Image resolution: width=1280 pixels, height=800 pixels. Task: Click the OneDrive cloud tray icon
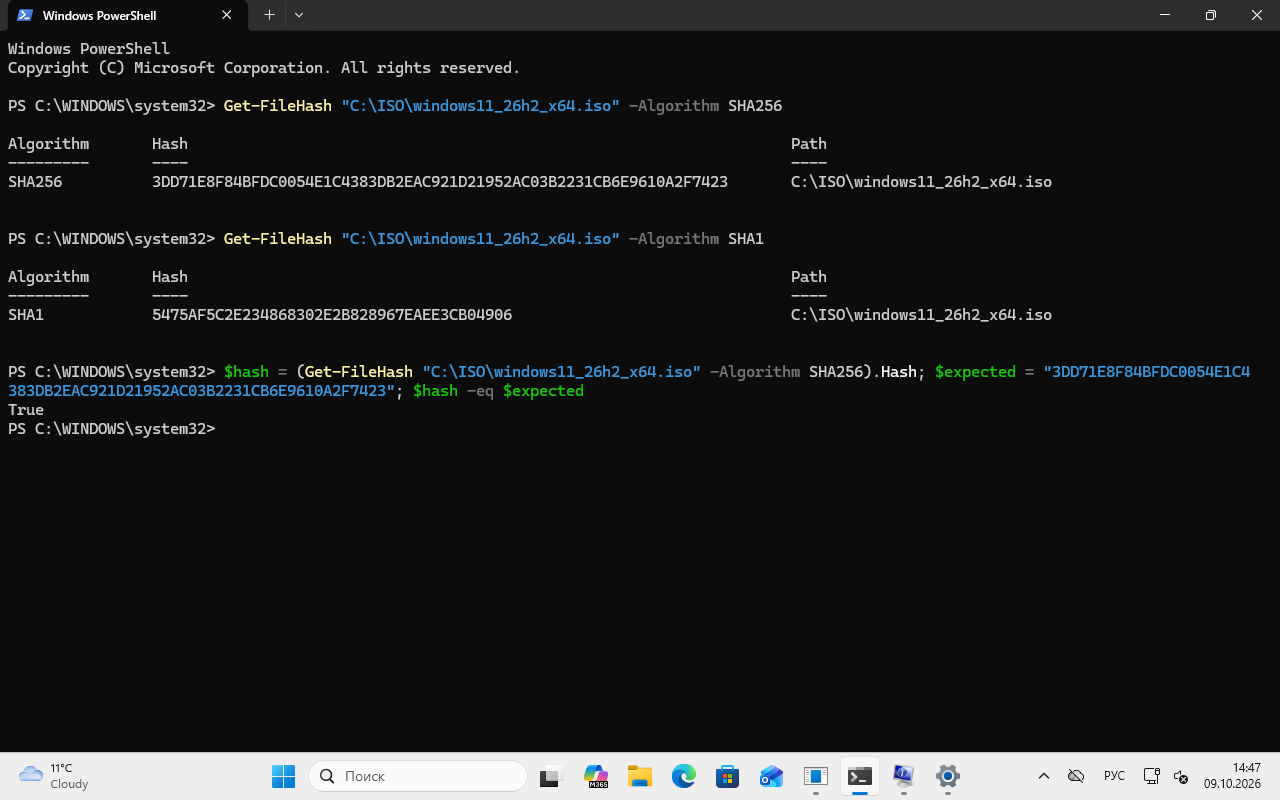click(x=1076, y=776)
